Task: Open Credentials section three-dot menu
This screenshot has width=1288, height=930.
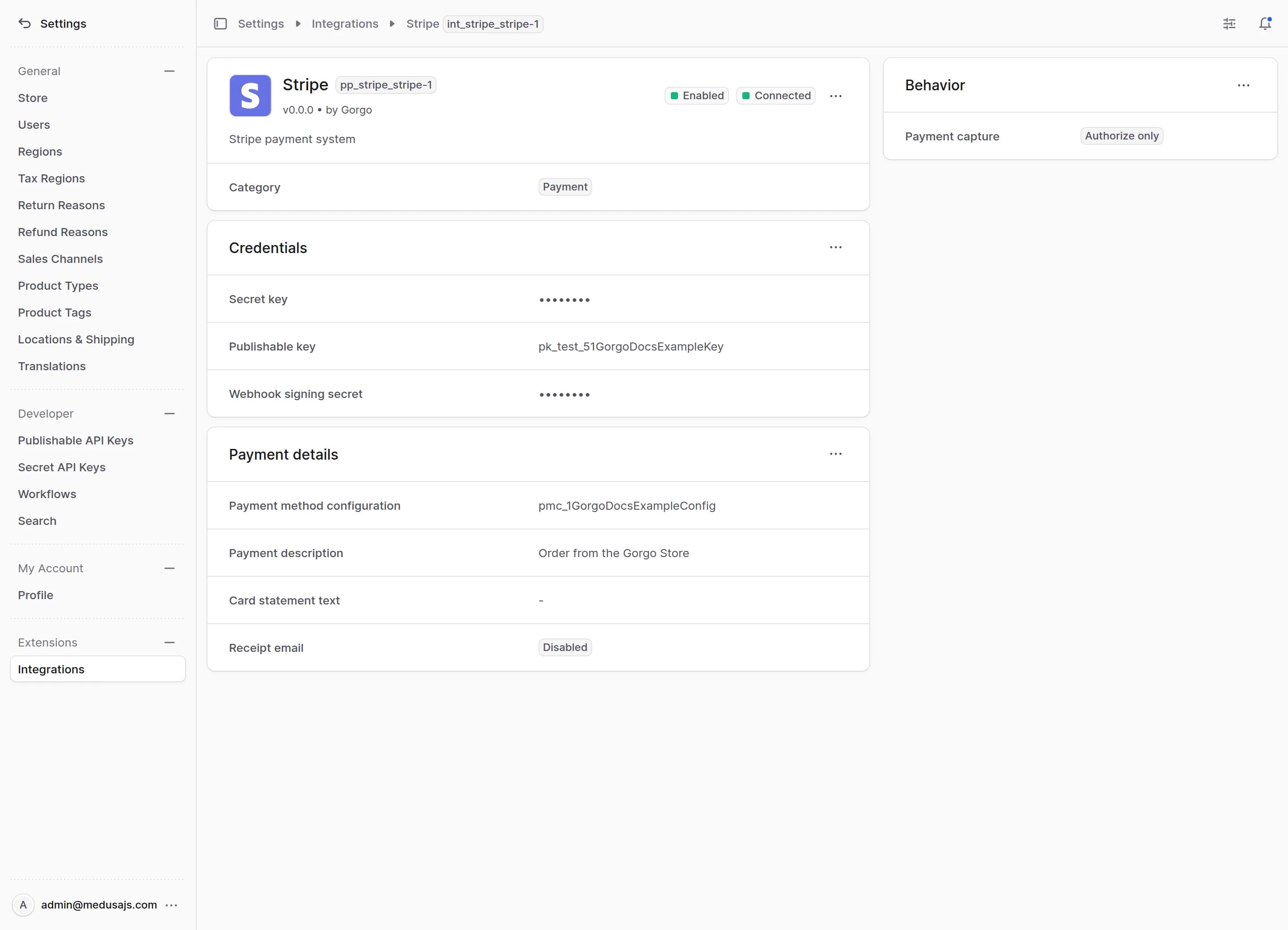Action: click(x=836, y=248)
